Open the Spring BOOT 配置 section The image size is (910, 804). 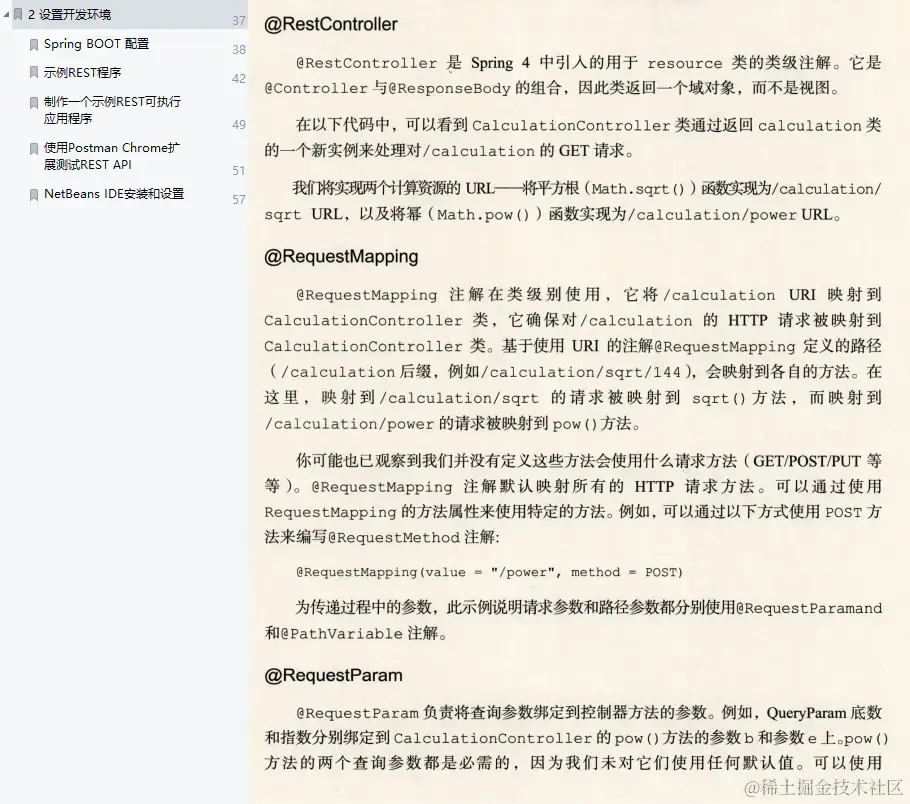coord(94,44)
